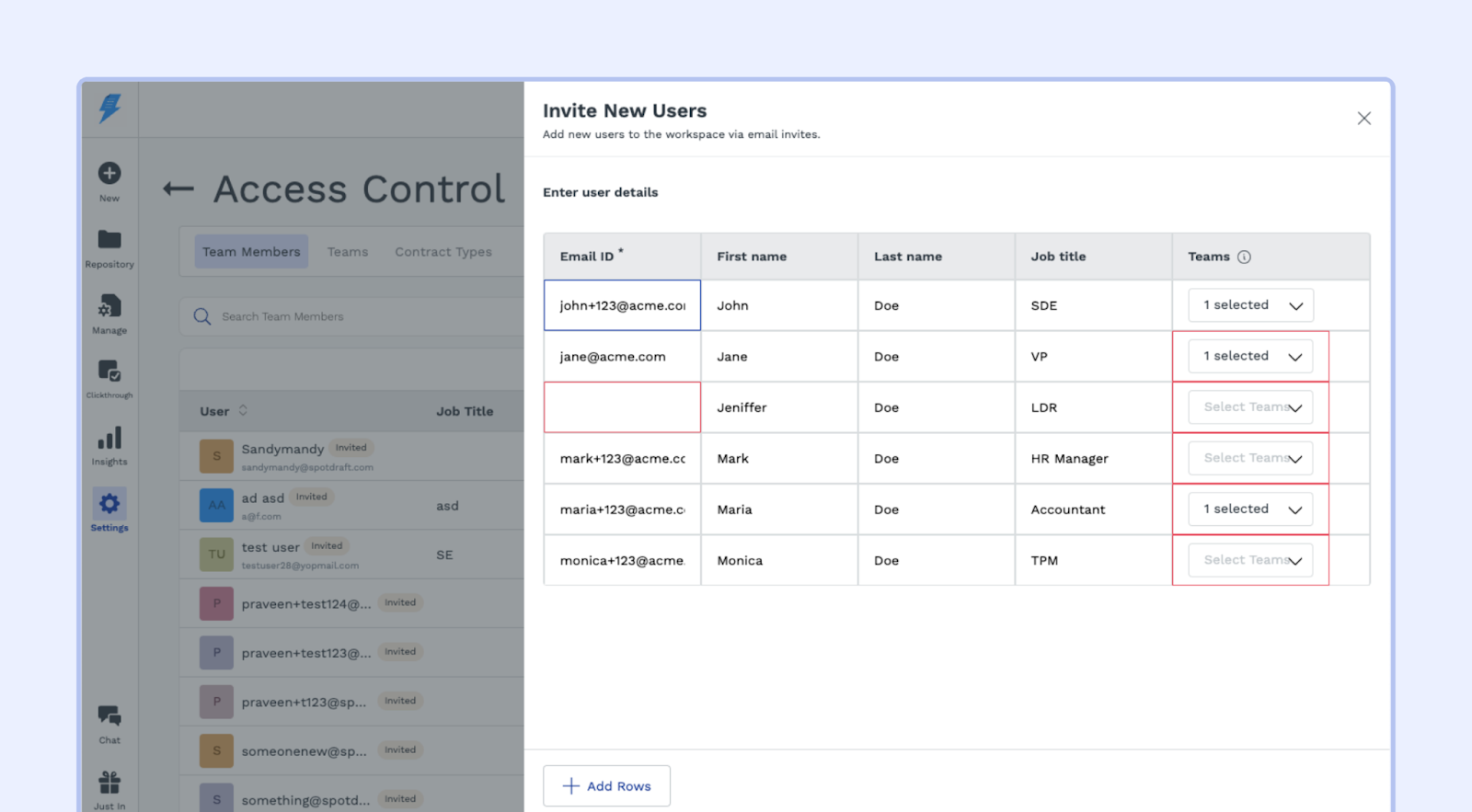The image size is (1472, 812).
Task: Switch to the Contract Types tab
Action: [443, 252]
